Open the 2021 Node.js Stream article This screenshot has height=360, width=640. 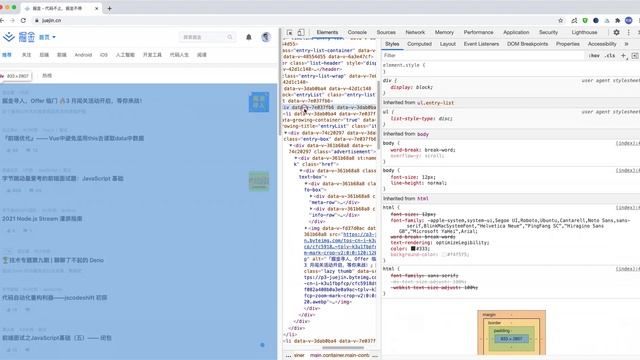pos(42,219)
